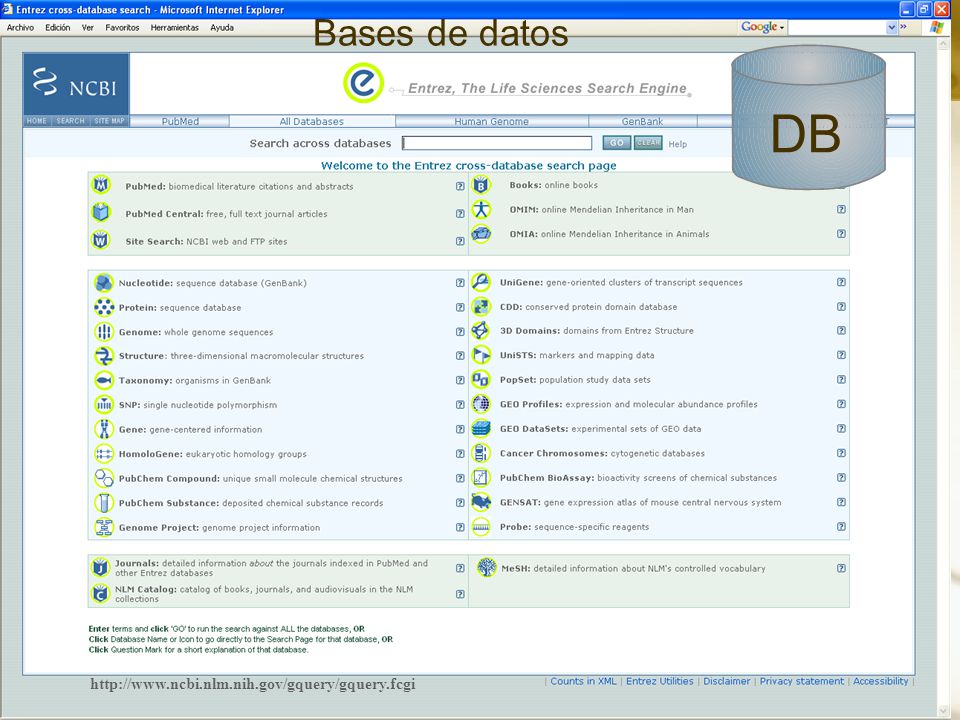Open the PubMed database icon
The height and width of the screenshot is (720, 960).
point(101,184)
